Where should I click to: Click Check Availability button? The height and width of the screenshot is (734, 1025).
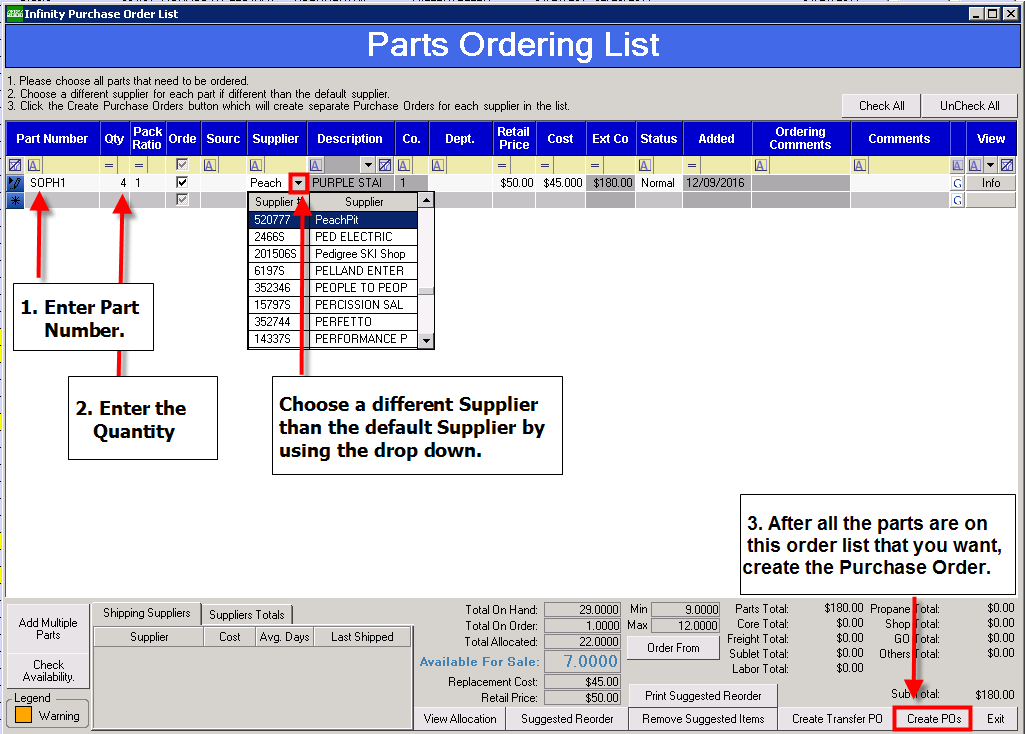click(x=48, y=671)
